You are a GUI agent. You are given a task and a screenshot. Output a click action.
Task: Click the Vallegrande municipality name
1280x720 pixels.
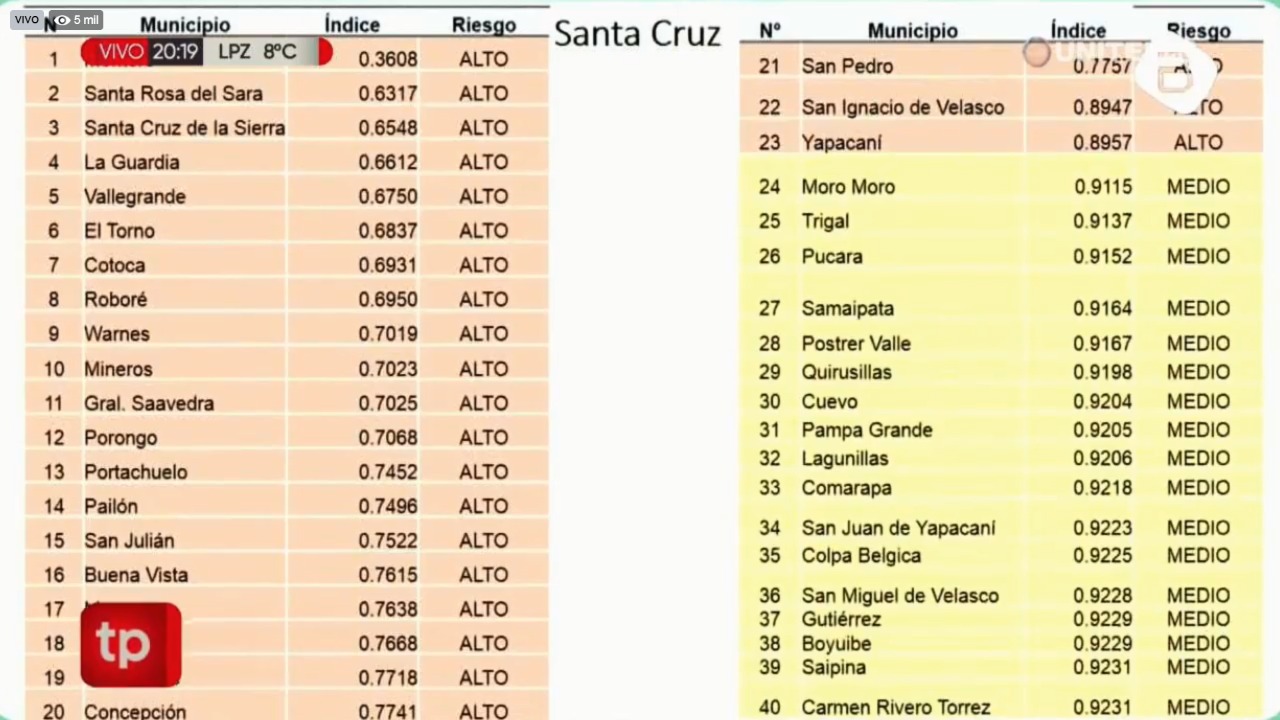click(x=135, y=197)
